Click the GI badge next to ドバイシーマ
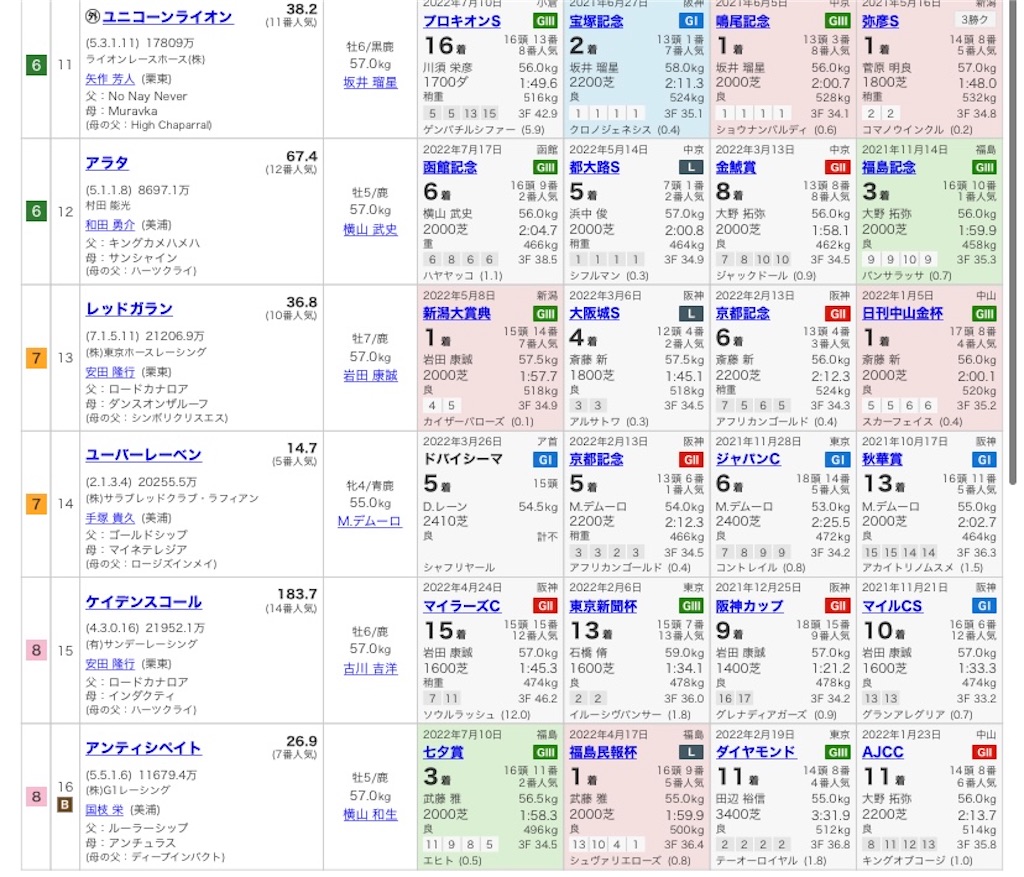The height and width of the screenshot is (877, 1024). (x=545, y=460)
